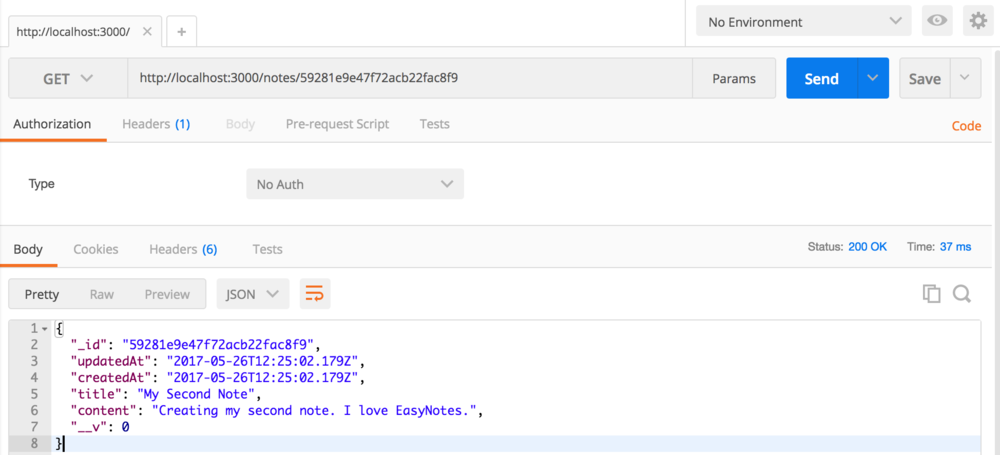Image resolution: width=1000 pixels, height=455 pixels.
Task: Open the No Environment dropdown
Action: click(804, 22)
